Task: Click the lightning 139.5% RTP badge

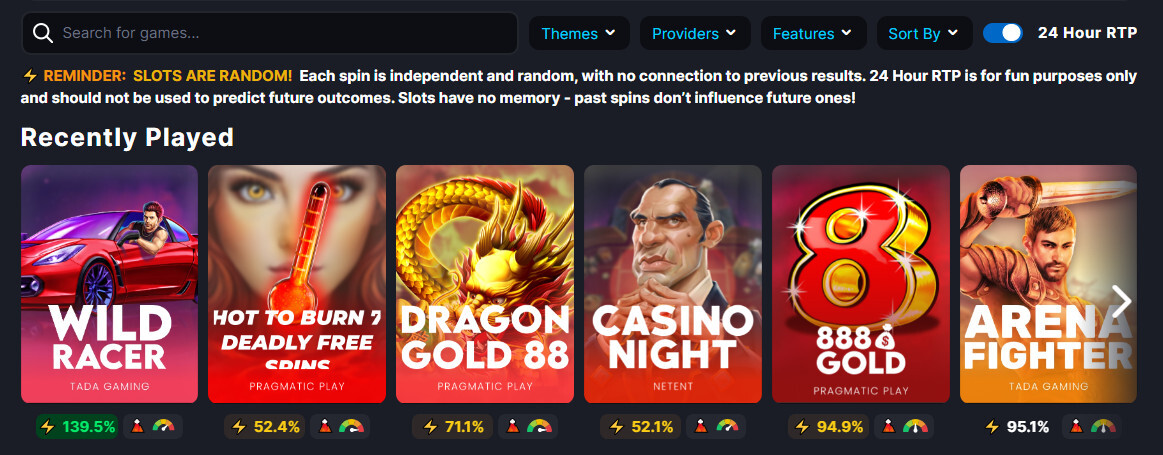Action: (77, 427)
